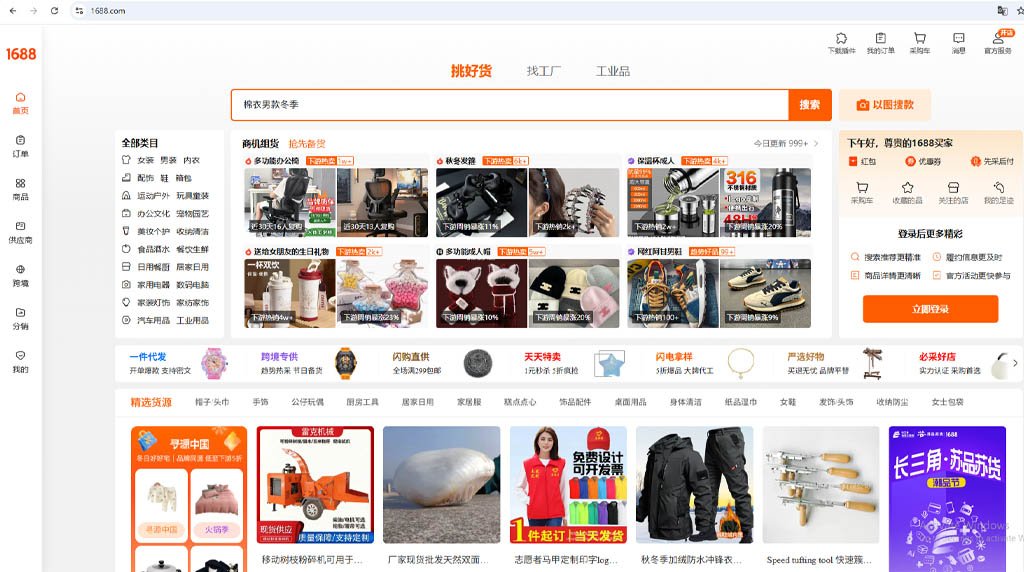Open 官方服务 official service icon
The width and height of the screenshot is (1024, 572).
[997, 42]
